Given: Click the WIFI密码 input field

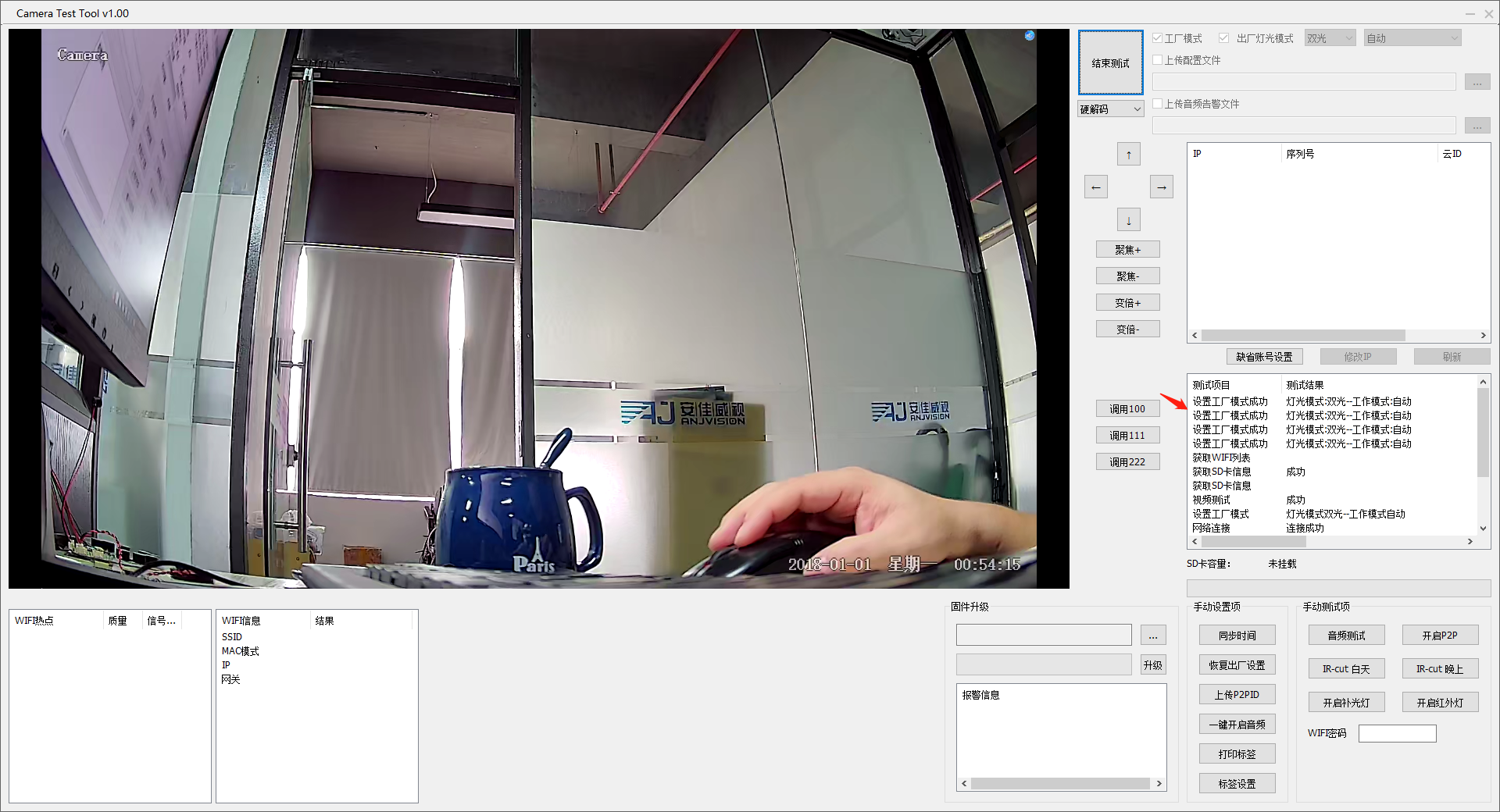Looking at the screenshot, I should (x=1397, y=733).
